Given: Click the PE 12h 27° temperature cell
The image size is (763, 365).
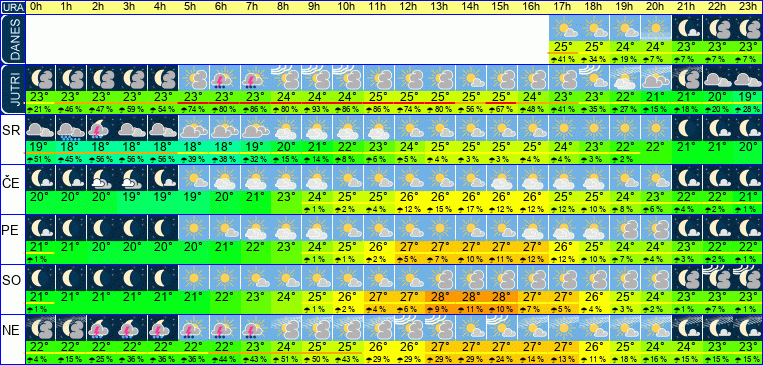Looking at the screenshot, I should [x=409, y=247].
